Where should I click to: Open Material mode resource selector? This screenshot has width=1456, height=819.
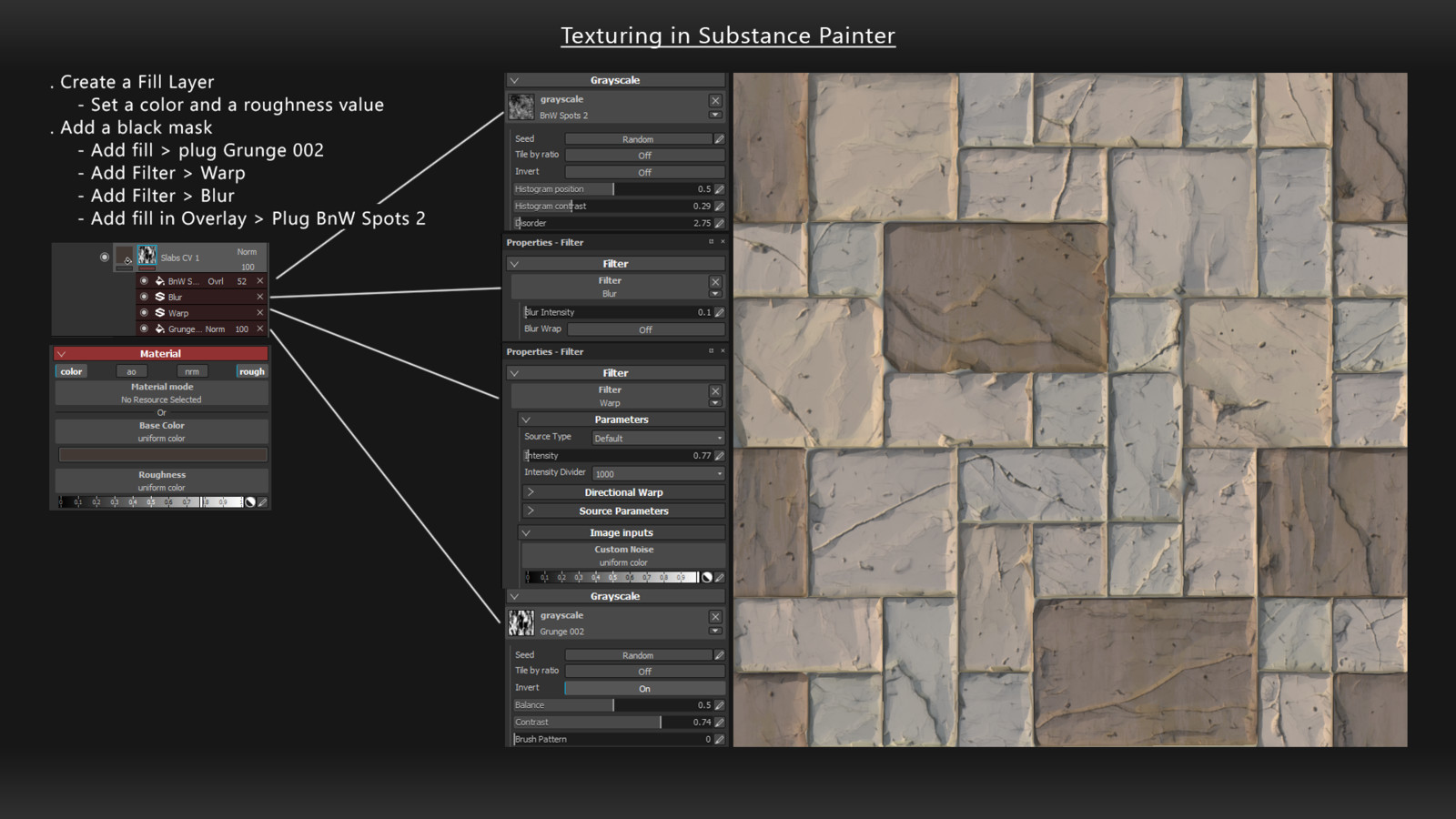[162, 393]
